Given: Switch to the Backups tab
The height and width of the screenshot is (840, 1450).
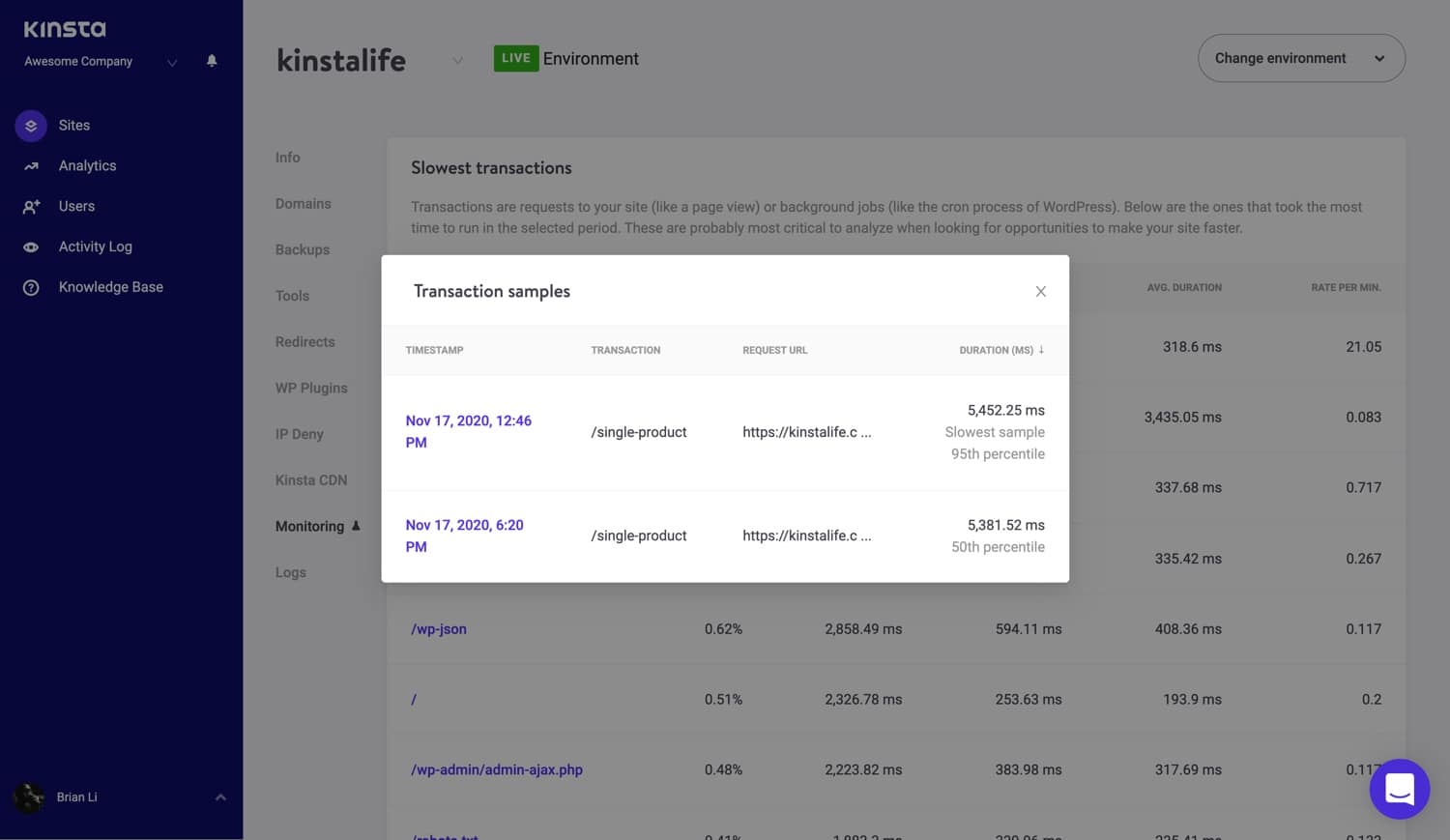Looking at the screenshot, I should point(302,249).
